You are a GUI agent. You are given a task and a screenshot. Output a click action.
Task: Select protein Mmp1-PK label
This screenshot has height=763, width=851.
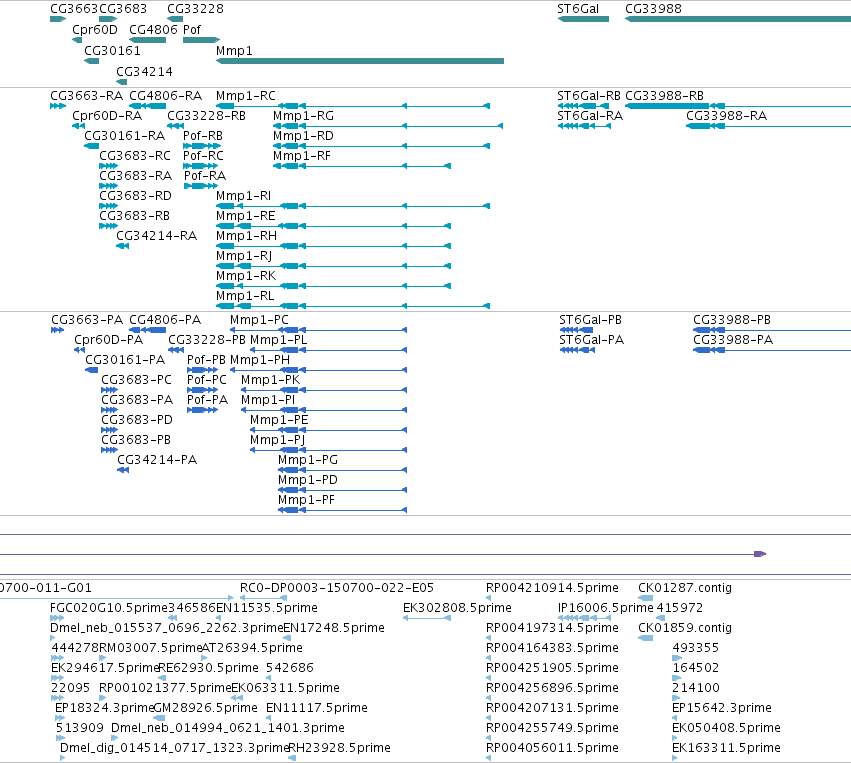[x=270, y=380]
